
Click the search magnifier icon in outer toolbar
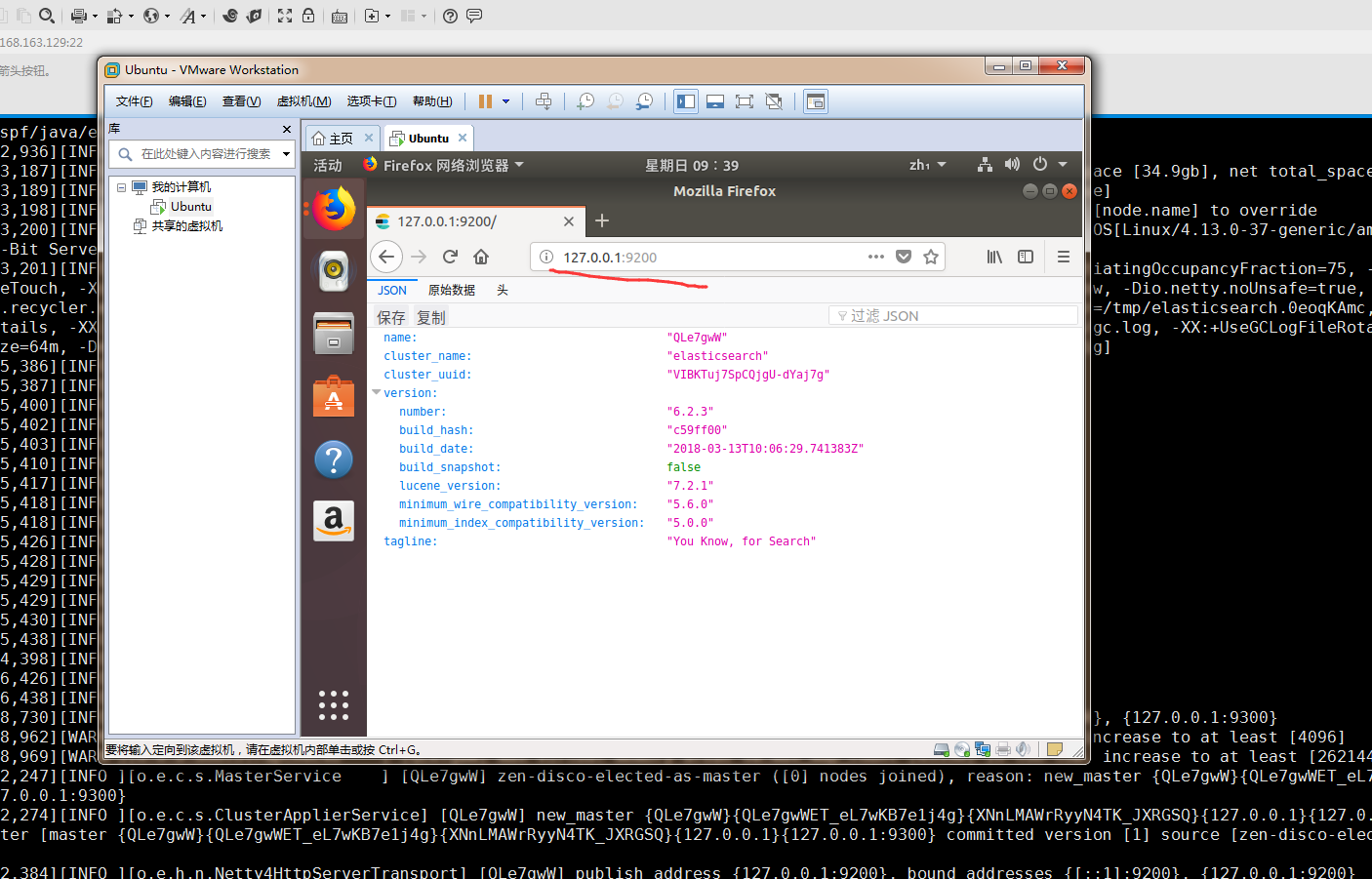pyautogui.click(x=47, y=16)
